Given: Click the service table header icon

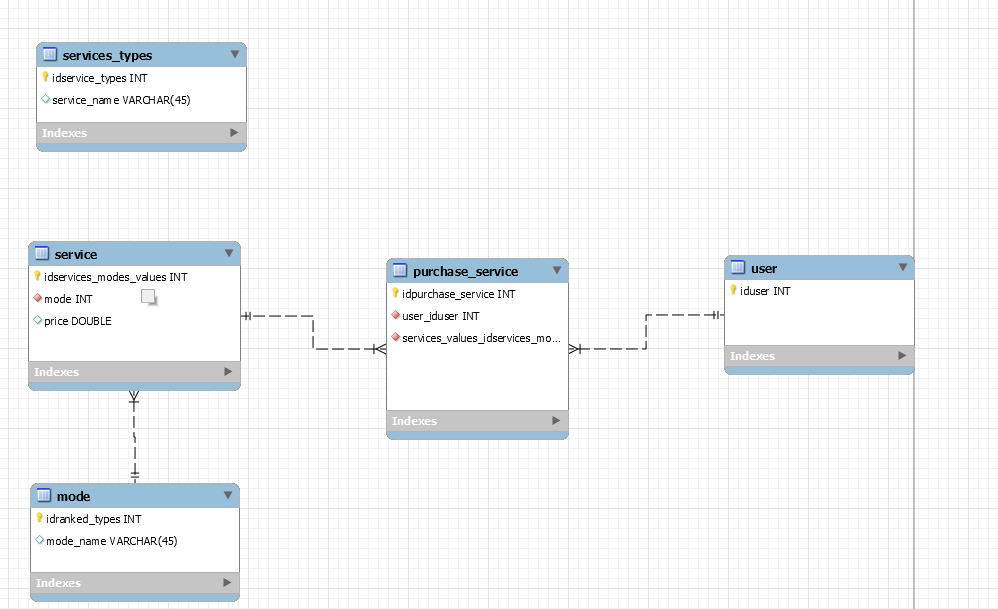Looking at the screenshot, I should click(x=41, y=253).
